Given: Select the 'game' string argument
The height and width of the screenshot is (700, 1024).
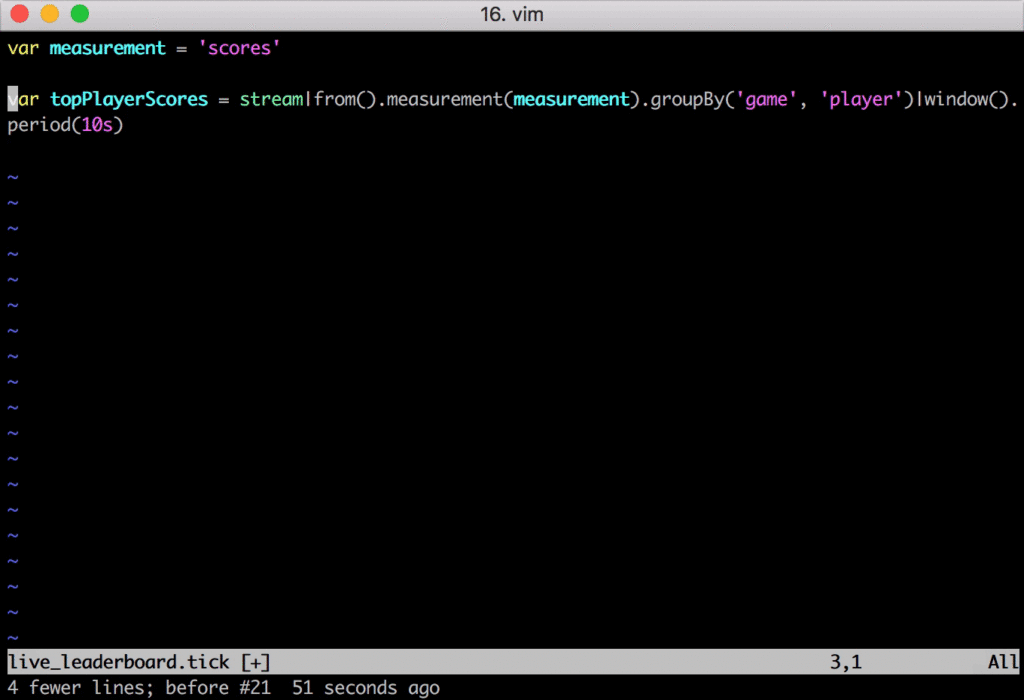Looking at the screenshot, I should pyautogui.click(x=765, y=99).
